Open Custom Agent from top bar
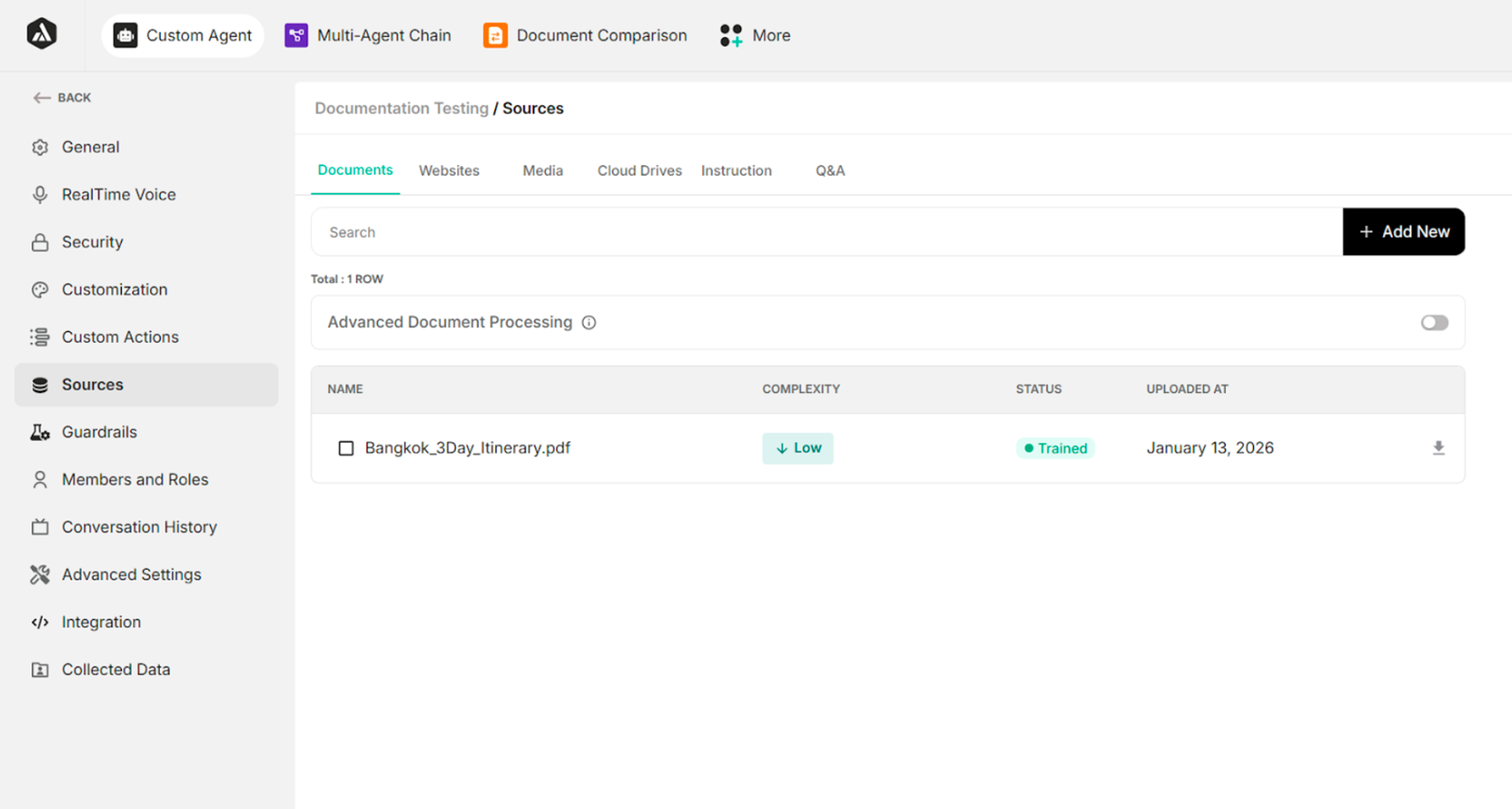This screenshot has height=809, width=1512. pyautogui.click(x=182, y=36)
